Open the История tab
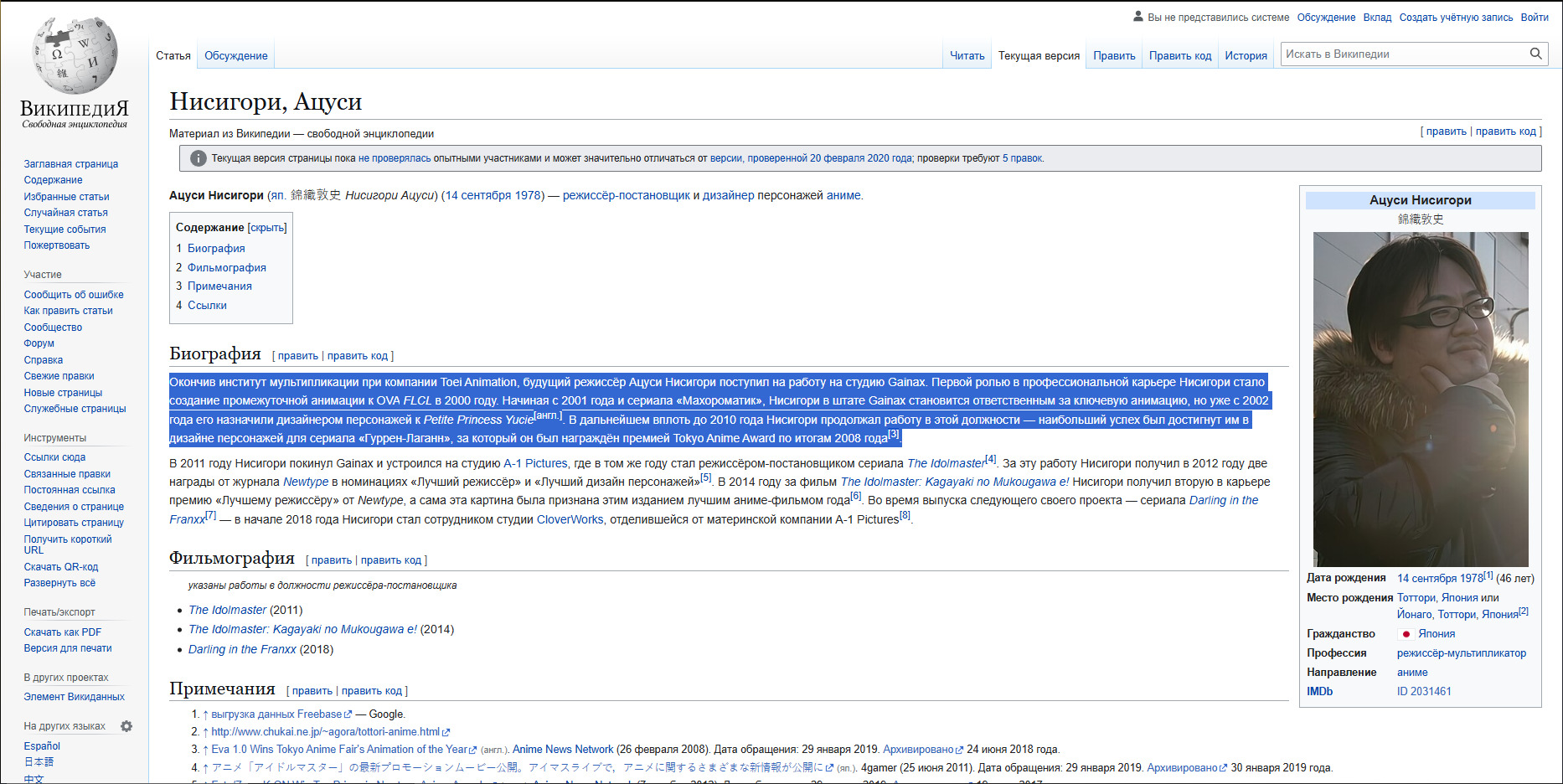This screenshot has width=1563, height=784. (1246, 56)
